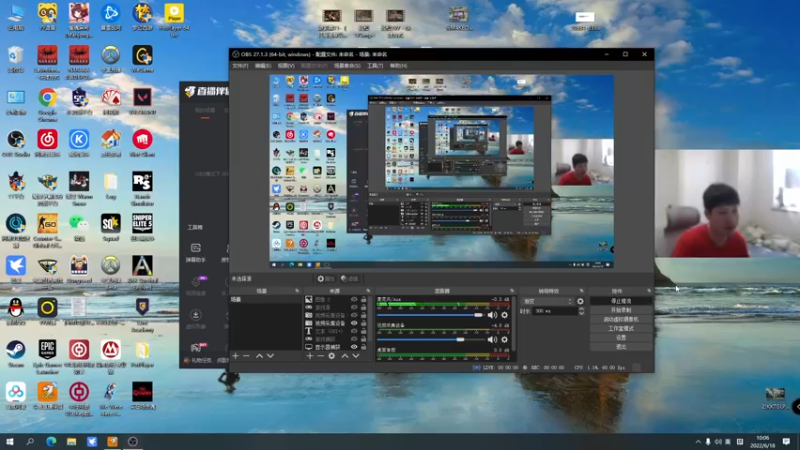The width and height of the screenshot is (800, 450).
Task: Open source properties gear in Sources toolbar
Action: (x=332, y=356)
